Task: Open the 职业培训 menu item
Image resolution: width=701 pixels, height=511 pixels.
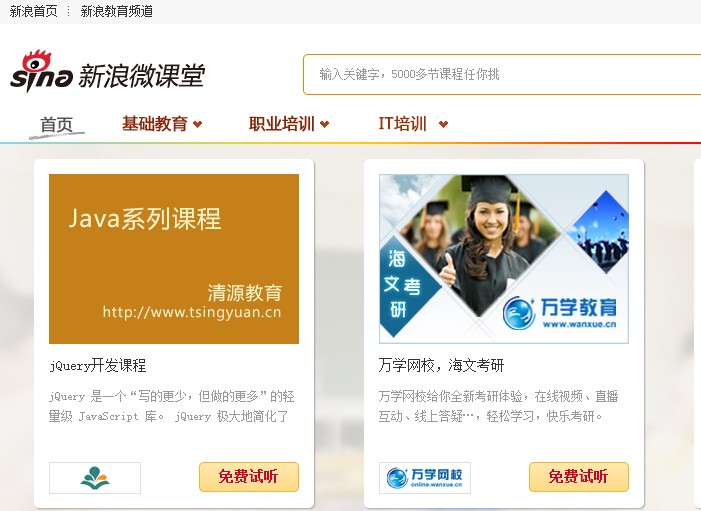Action: click(281, 124)
